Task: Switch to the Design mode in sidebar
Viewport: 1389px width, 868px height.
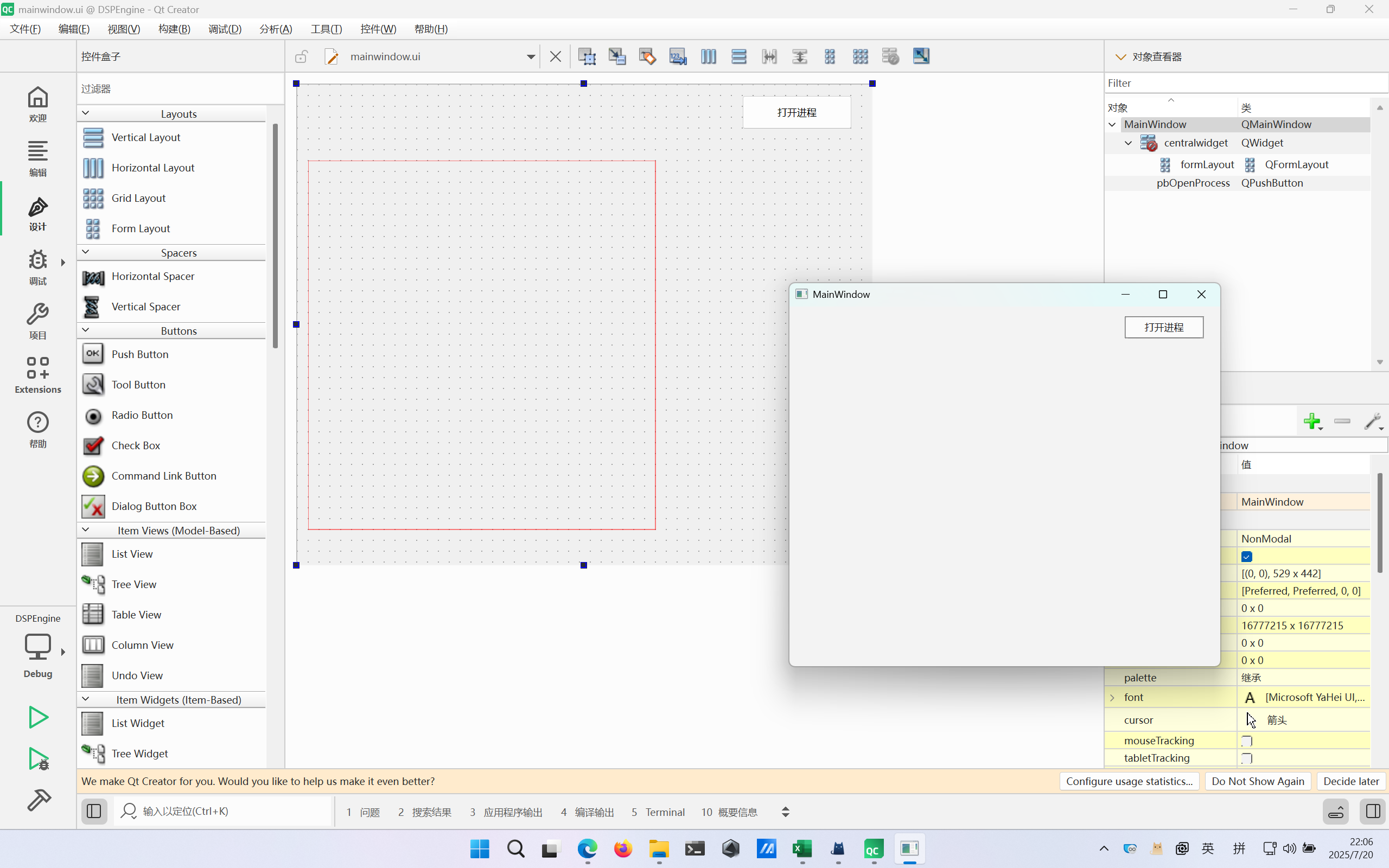Action: pos(38,214)
